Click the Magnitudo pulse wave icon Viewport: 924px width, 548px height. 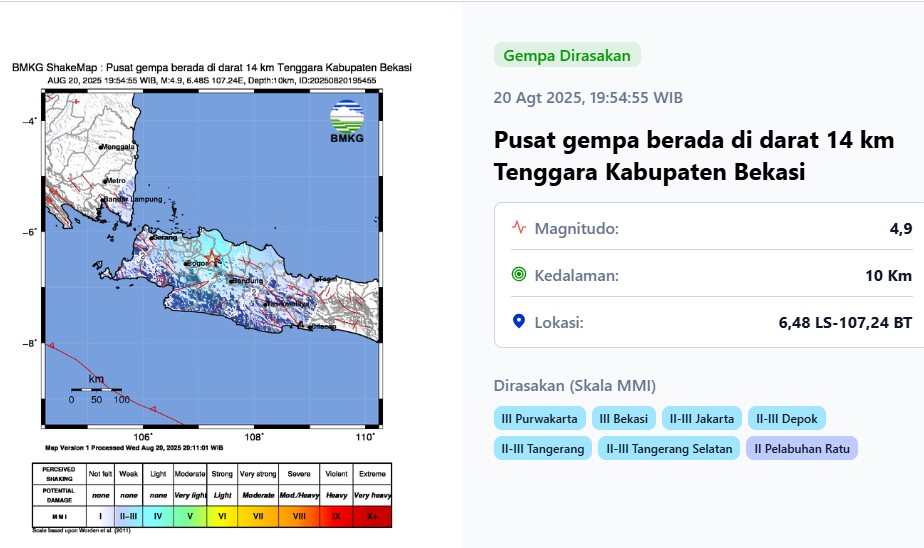click(x=518, y=227)
